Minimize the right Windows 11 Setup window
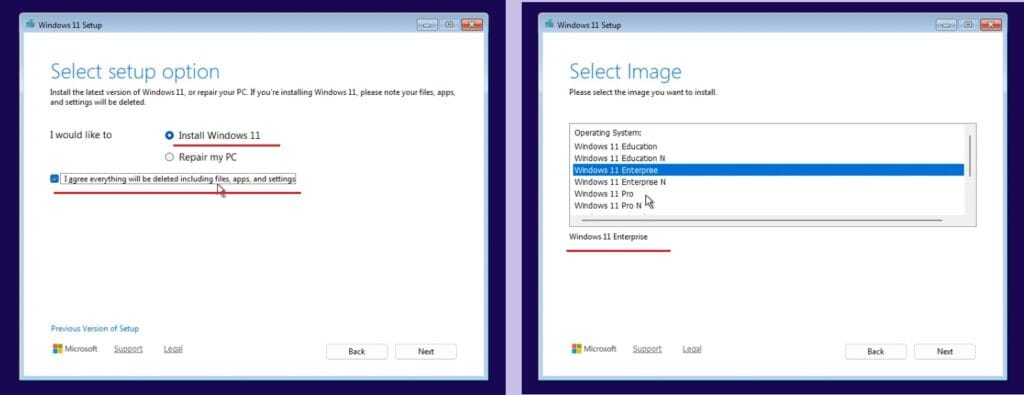This screenshot has height=395, width=1024. tap(946, 25)
